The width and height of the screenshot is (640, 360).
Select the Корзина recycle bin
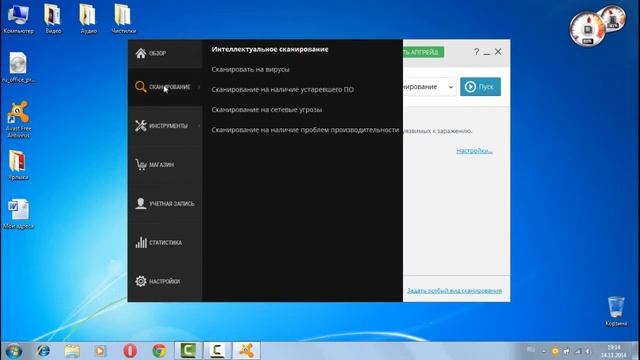coord(616,311)
